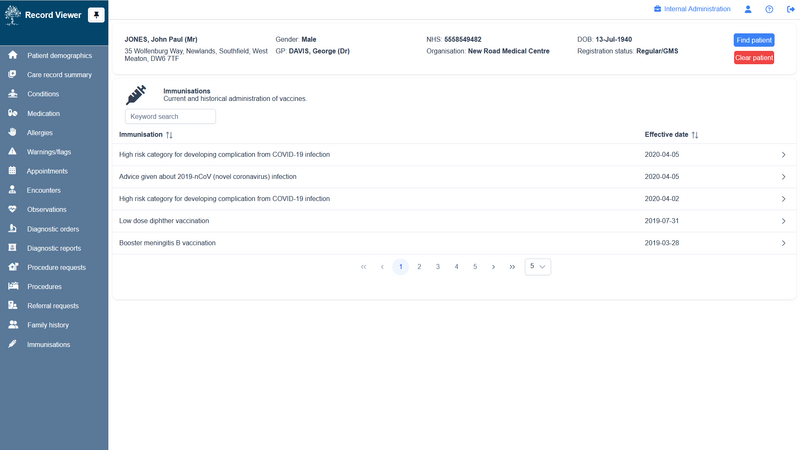
Task: Select Medication menu item label
Action: pyautogui.click(x=43, y=113)
